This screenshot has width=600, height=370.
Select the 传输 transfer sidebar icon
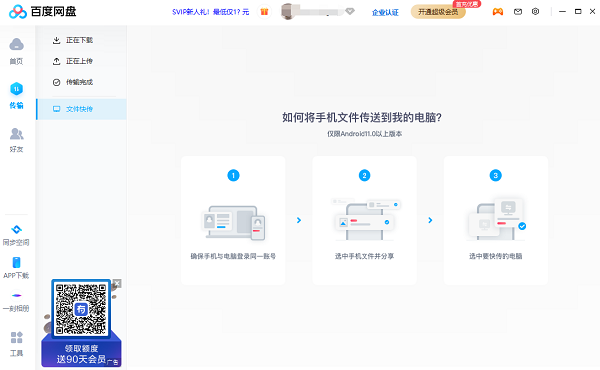click(16, 89)
